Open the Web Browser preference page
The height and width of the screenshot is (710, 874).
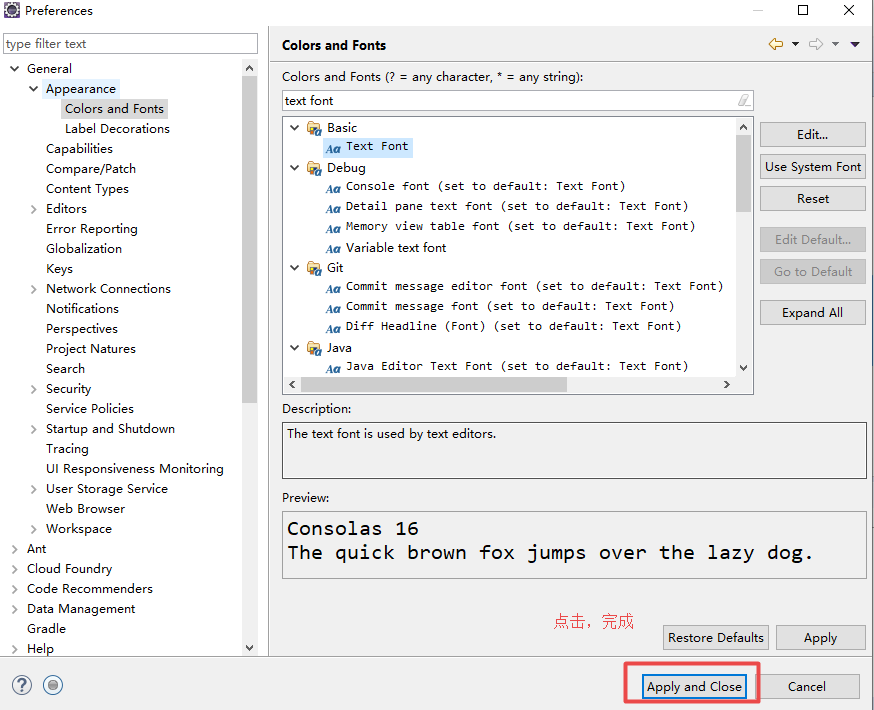85,509
